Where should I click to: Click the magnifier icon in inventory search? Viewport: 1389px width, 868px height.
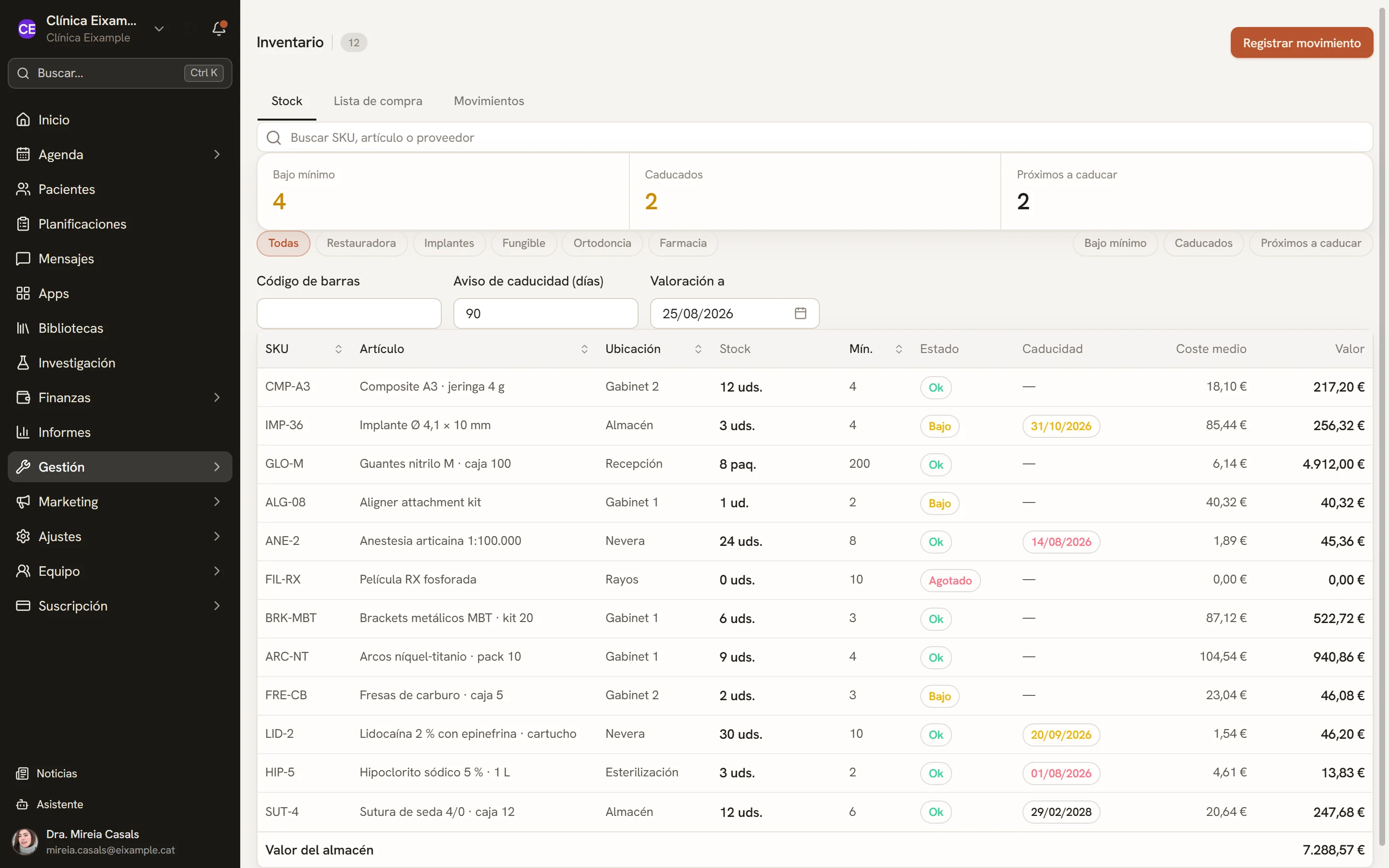(x=274, y=138)
